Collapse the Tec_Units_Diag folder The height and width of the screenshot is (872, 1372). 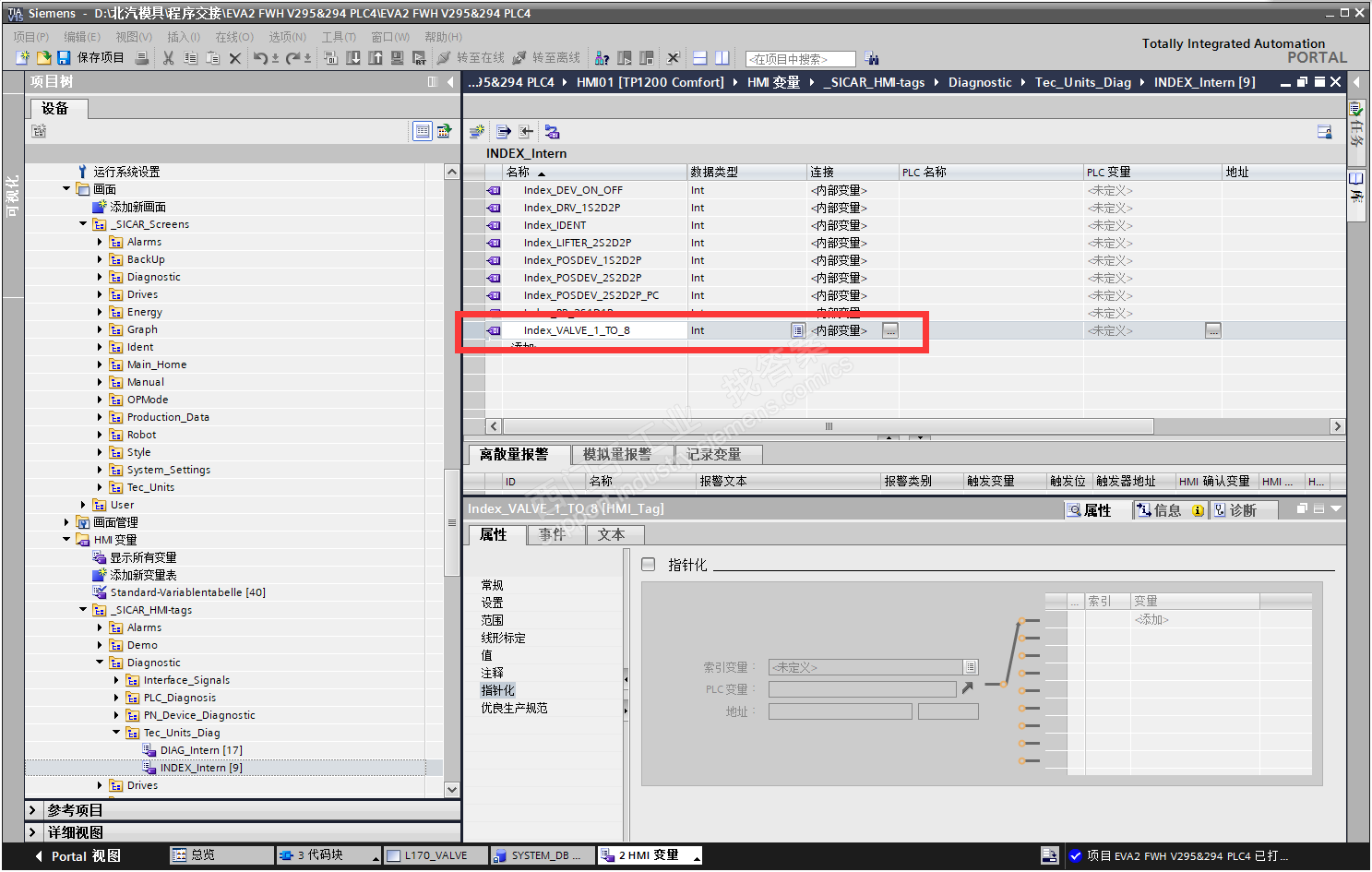pos(116,733)
